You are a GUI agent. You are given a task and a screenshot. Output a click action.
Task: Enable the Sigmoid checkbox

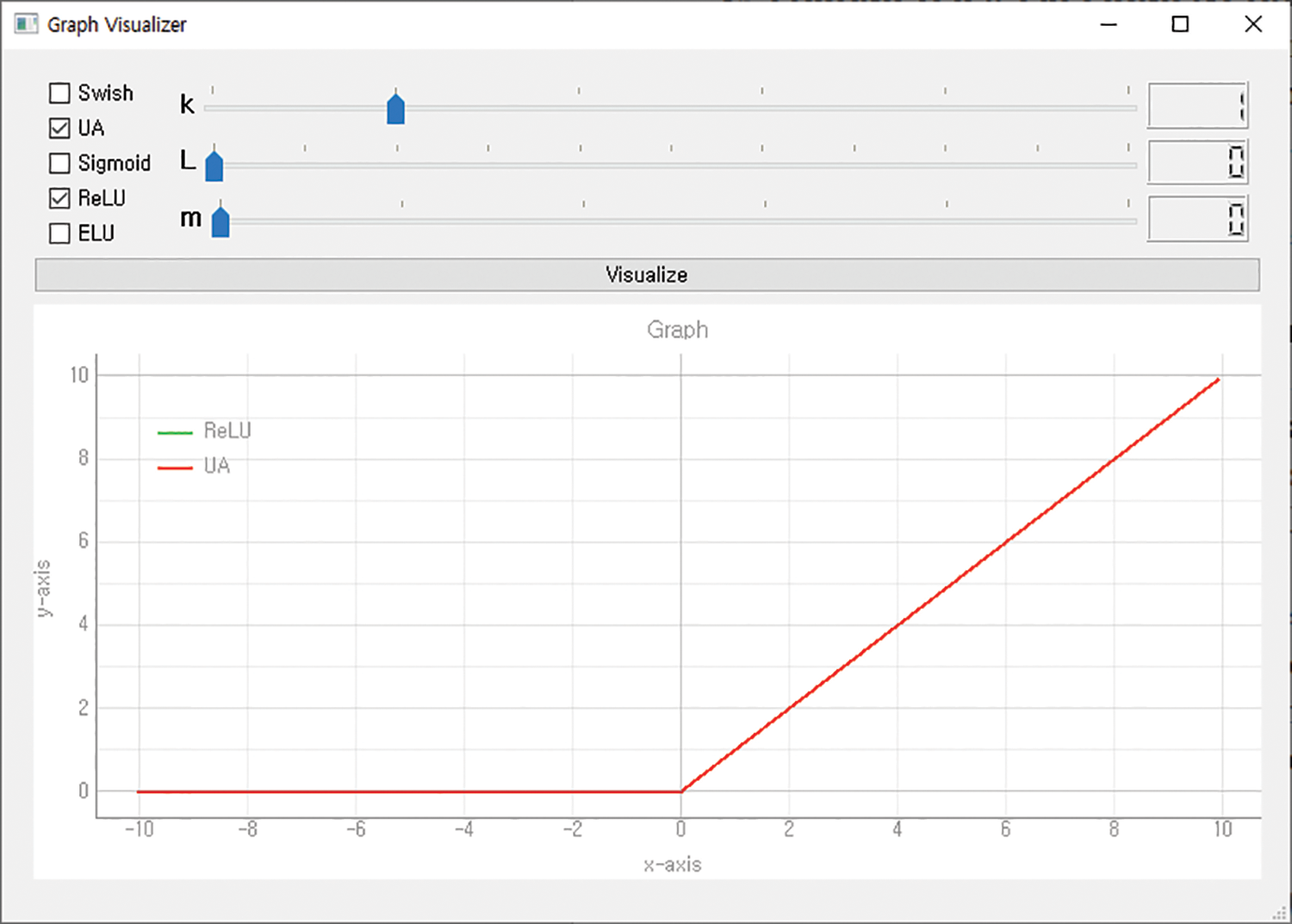click(x=59, y=164)
